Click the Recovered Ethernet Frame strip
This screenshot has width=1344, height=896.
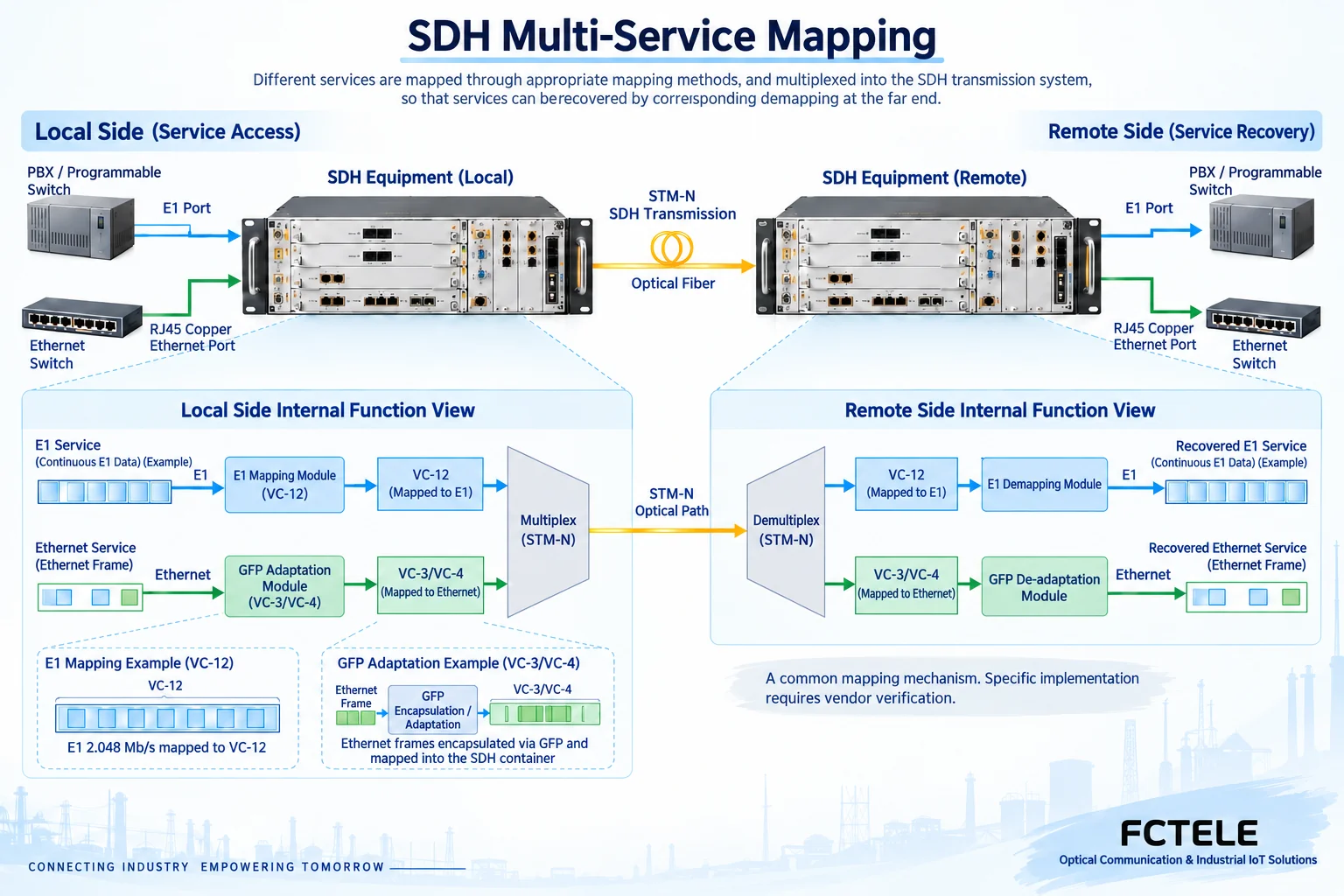click(1247, 598)
